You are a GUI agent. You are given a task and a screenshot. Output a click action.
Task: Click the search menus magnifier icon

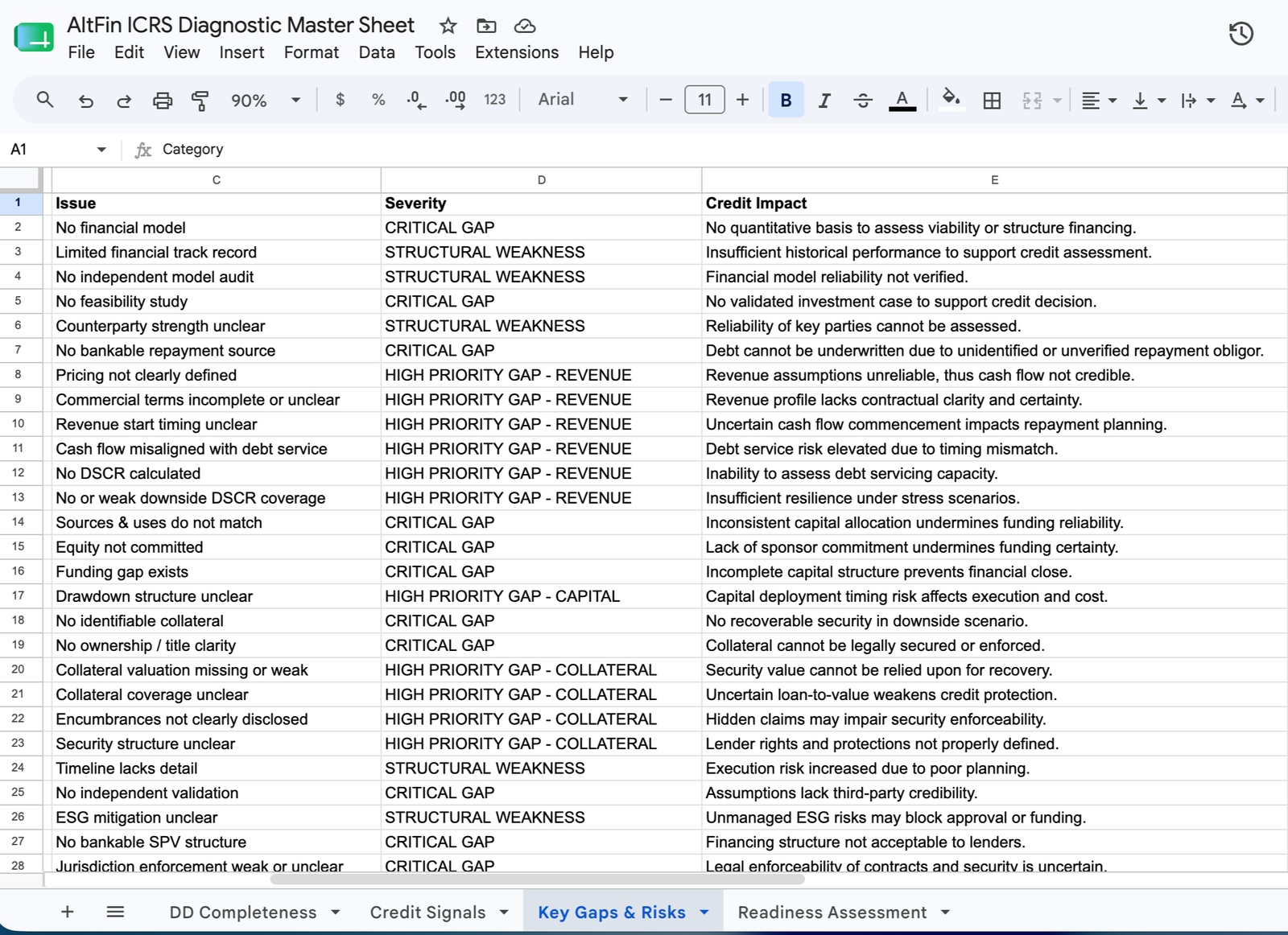[45, 100]
